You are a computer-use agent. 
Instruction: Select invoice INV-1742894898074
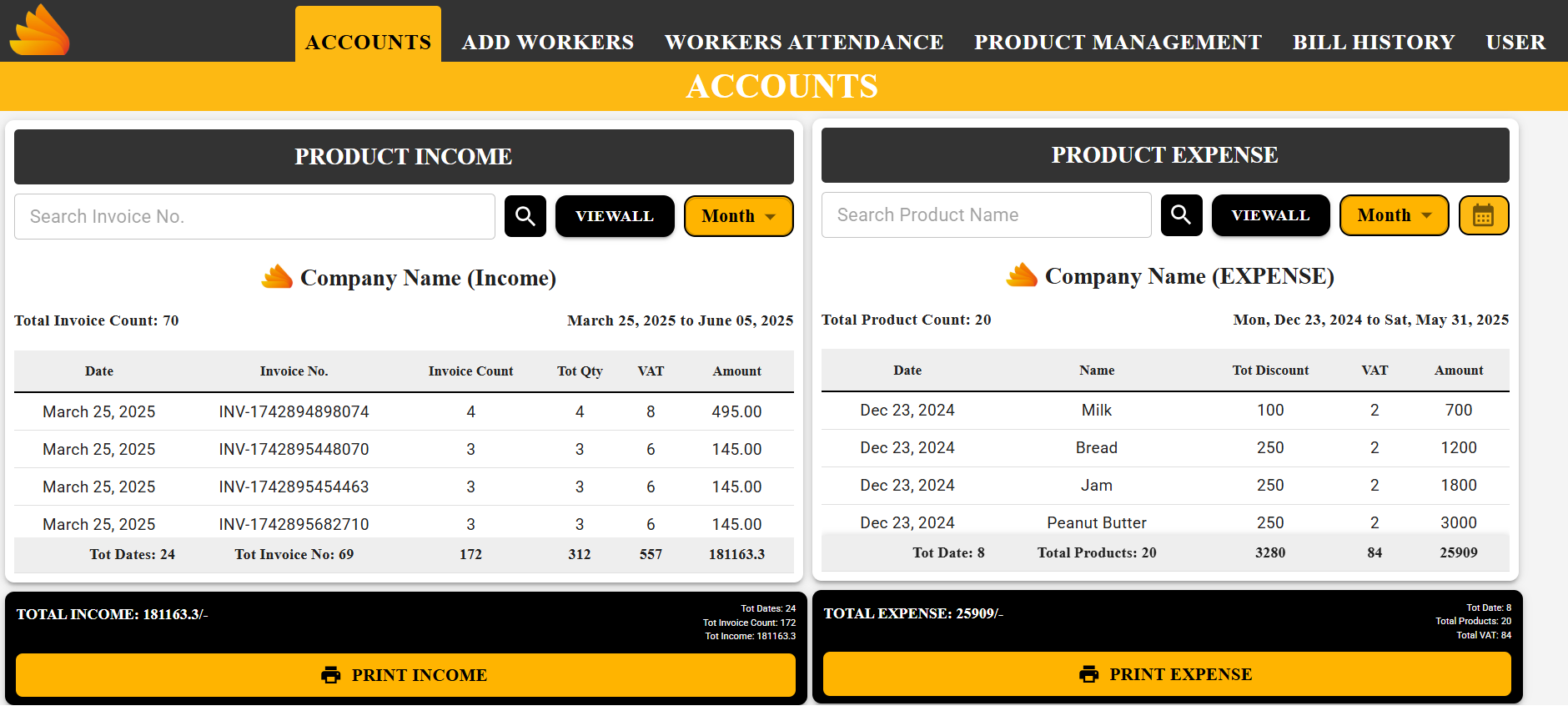coord(294,411)
